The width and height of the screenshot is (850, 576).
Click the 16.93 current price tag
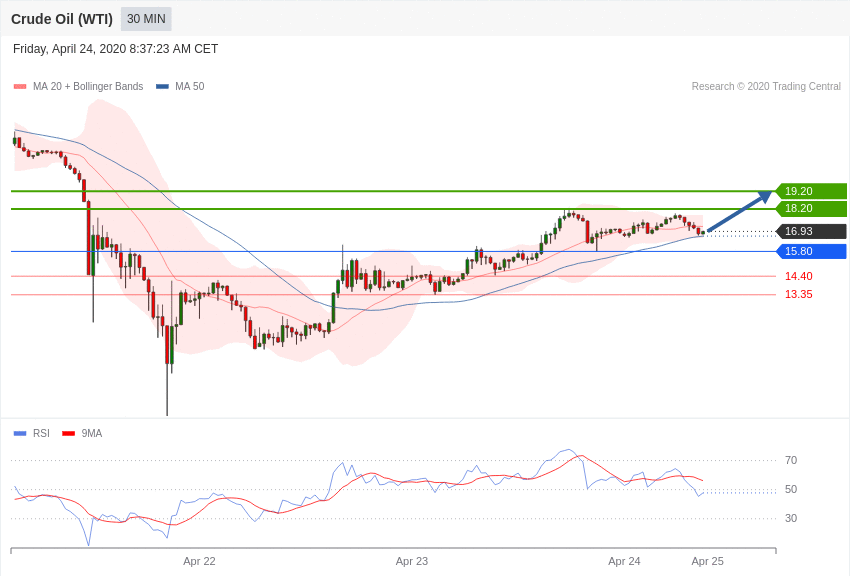[x=811, y=231]
